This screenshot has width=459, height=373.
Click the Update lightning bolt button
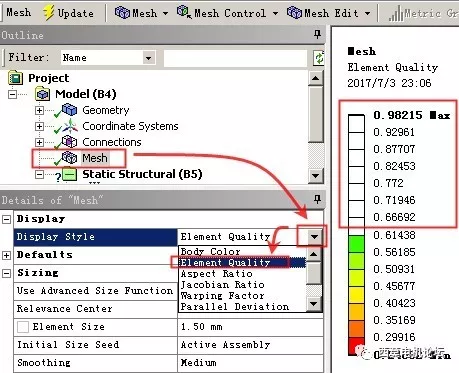pyautogui.click(x=68, y=13)
